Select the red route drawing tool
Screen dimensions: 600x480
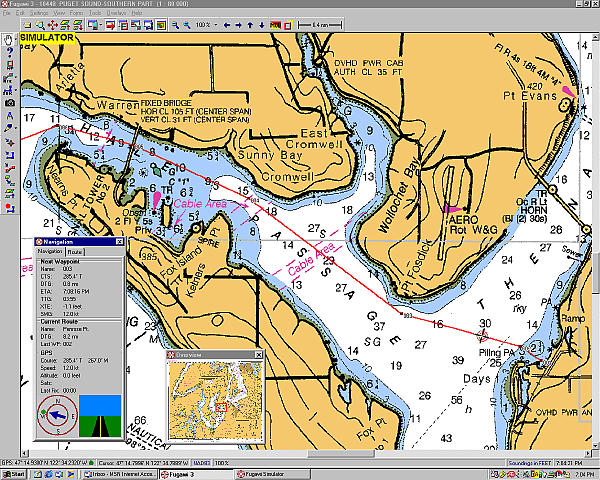(x=8, y=77)
